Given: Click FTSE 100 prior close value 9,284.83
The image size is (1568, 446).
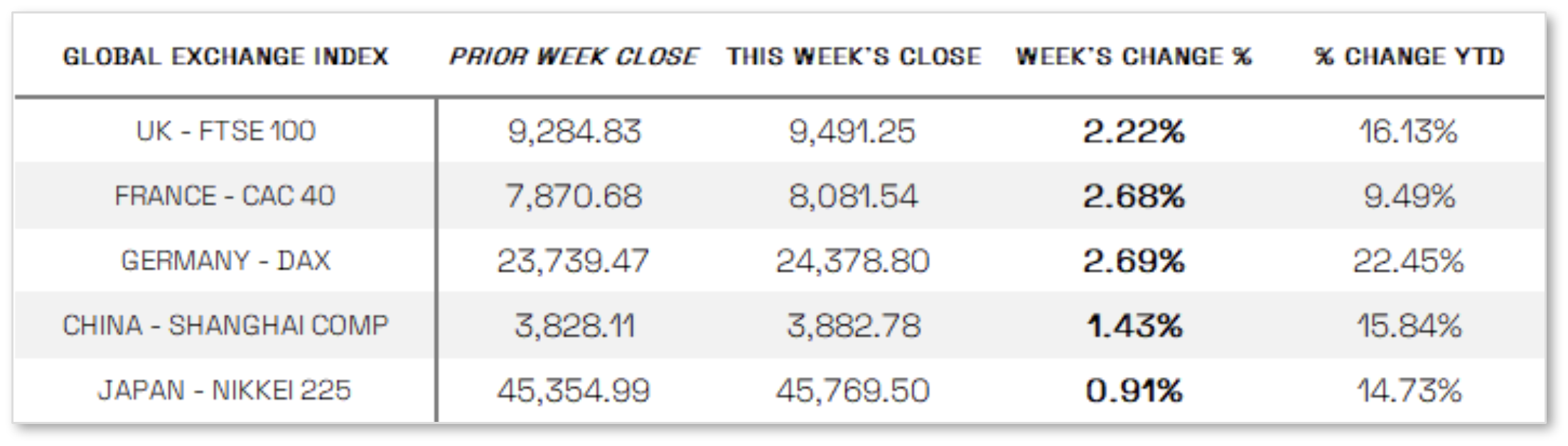Looking at the screenshot, I should (x=574, y=131).
